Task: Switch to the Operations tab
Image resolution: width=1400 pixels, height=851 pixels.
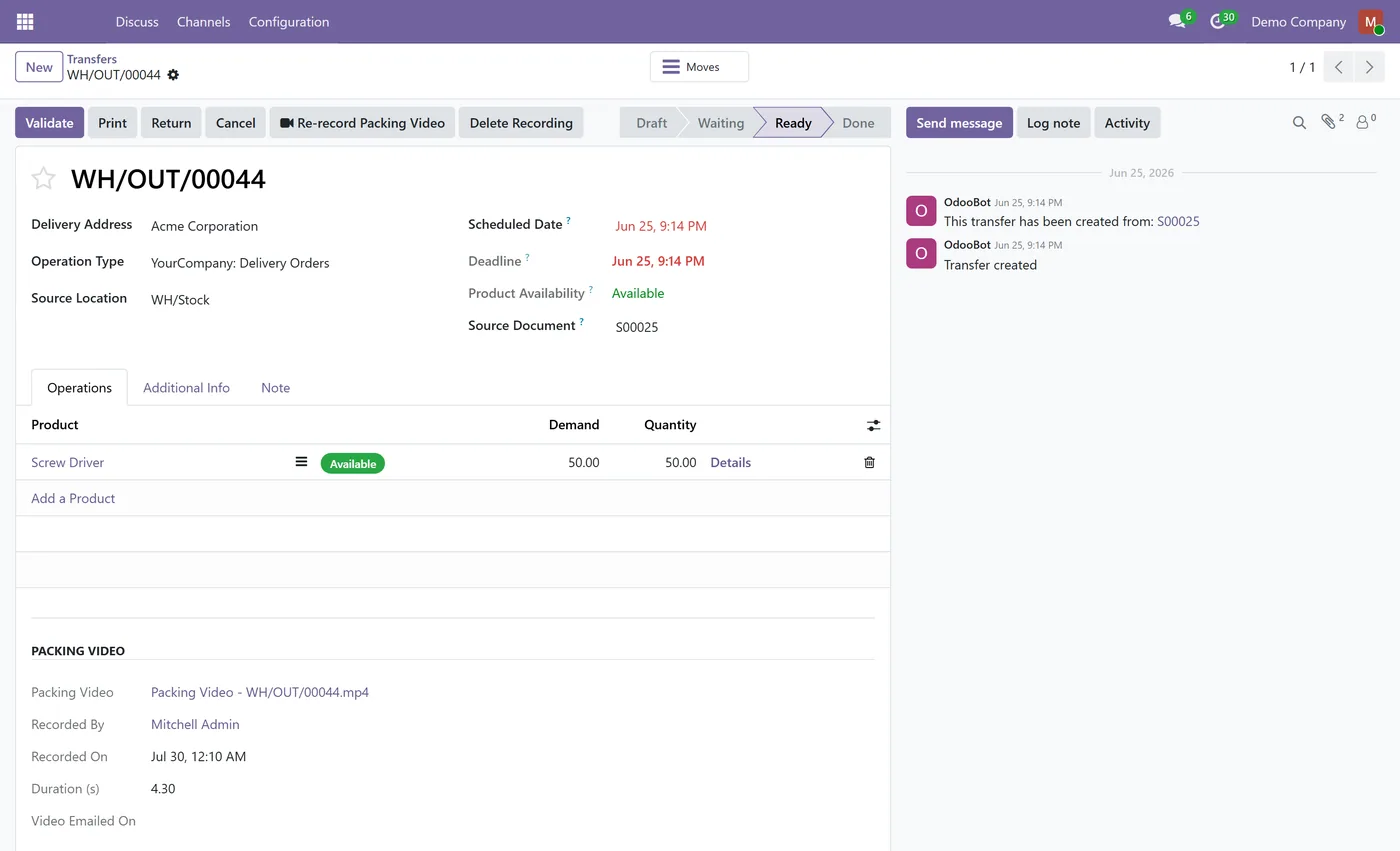Action: (x=79, y=388)
